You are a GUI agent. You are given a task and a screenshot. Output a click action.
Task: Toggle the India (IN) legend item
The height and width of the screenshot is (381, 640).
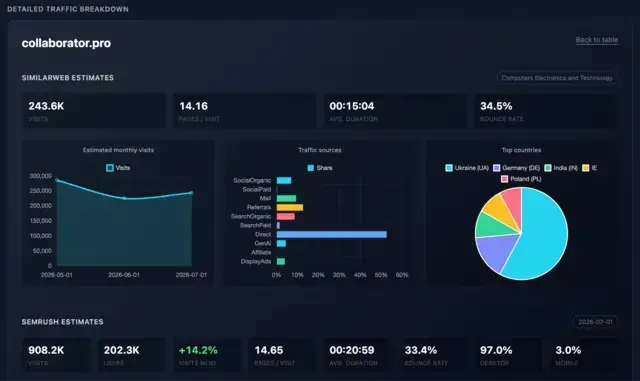point(561,168)
